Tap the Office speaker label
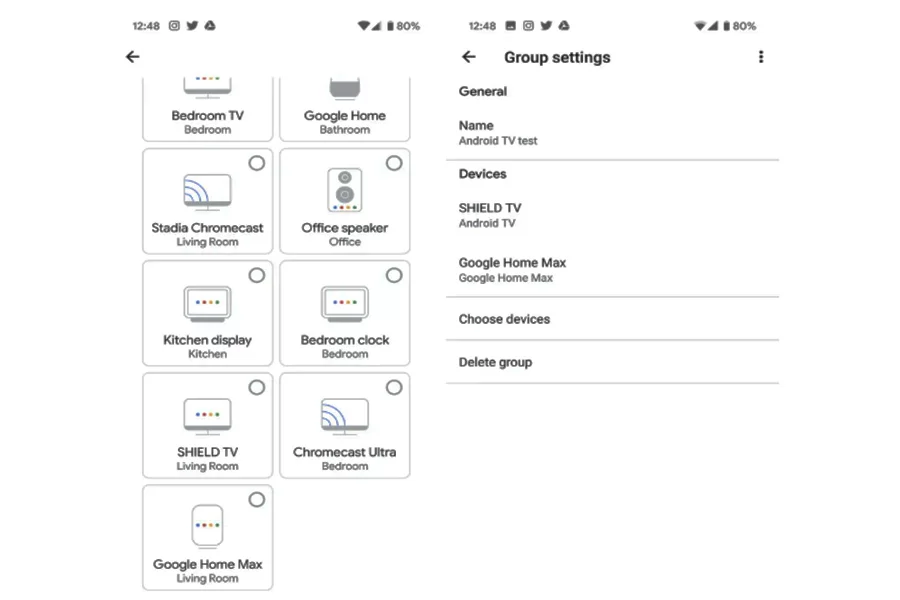The image size is (900, 600). 344,228
